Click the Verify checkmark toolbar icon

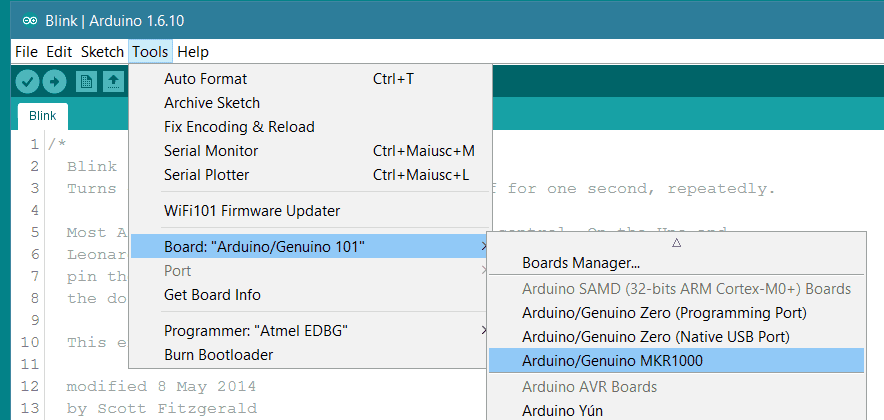(27, 82)
